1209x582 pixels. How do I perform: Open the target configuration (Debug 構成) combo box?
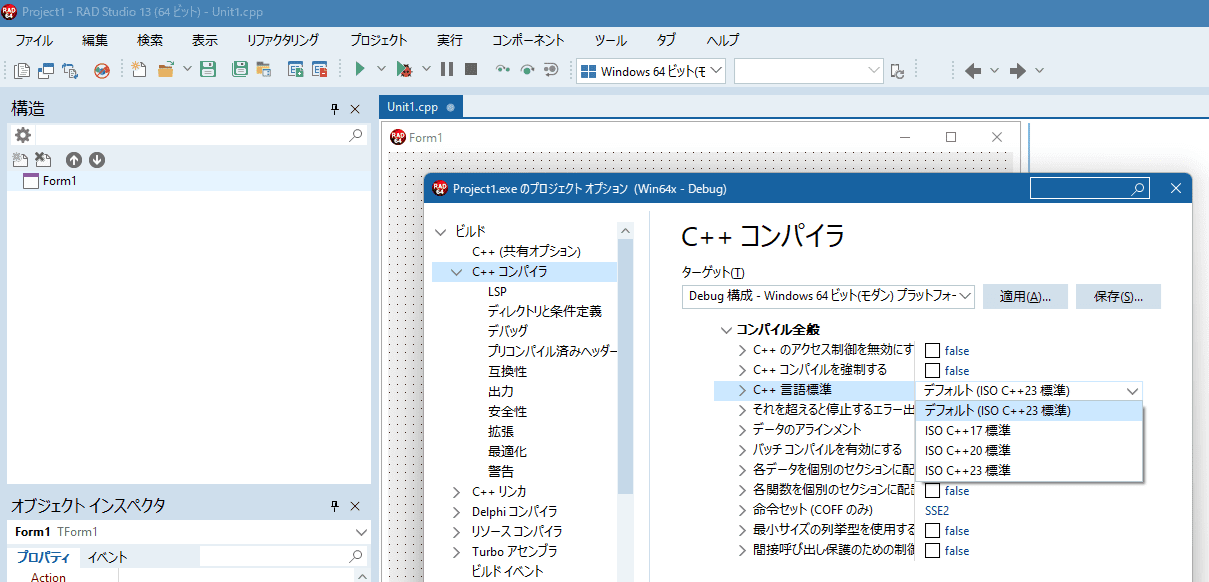(x=829, y=296)
